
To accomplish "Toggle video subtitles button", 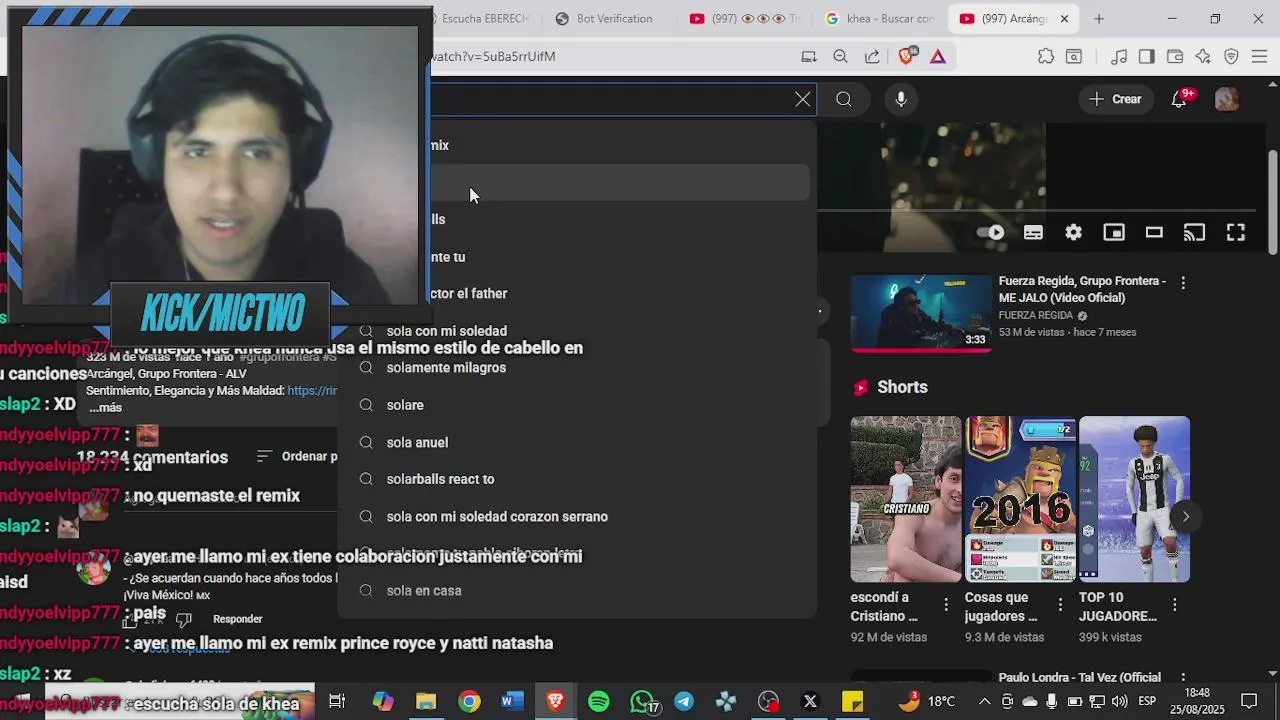I will pyautogui.click(x=1033, y=232).
